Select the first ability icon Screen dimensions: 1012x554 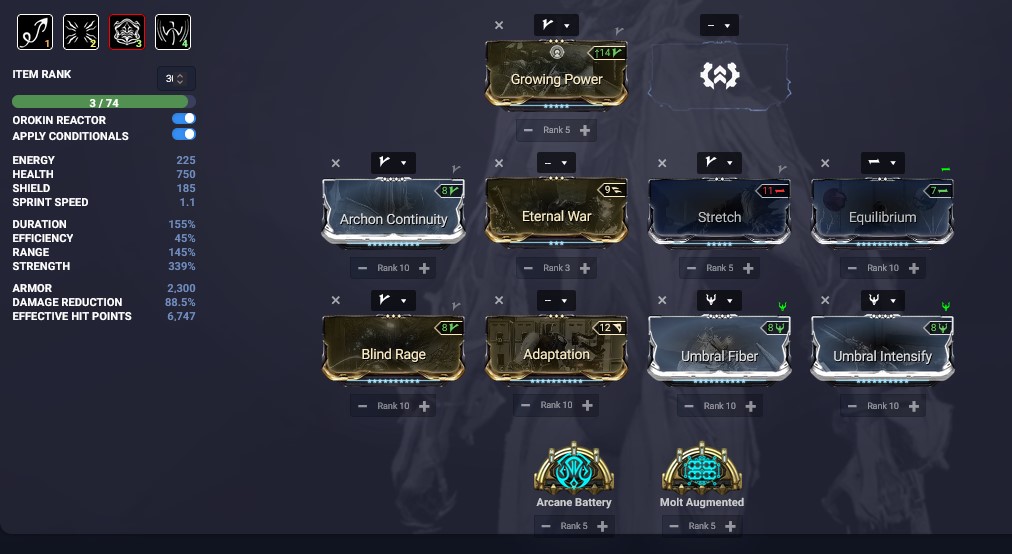coord(35,32)
